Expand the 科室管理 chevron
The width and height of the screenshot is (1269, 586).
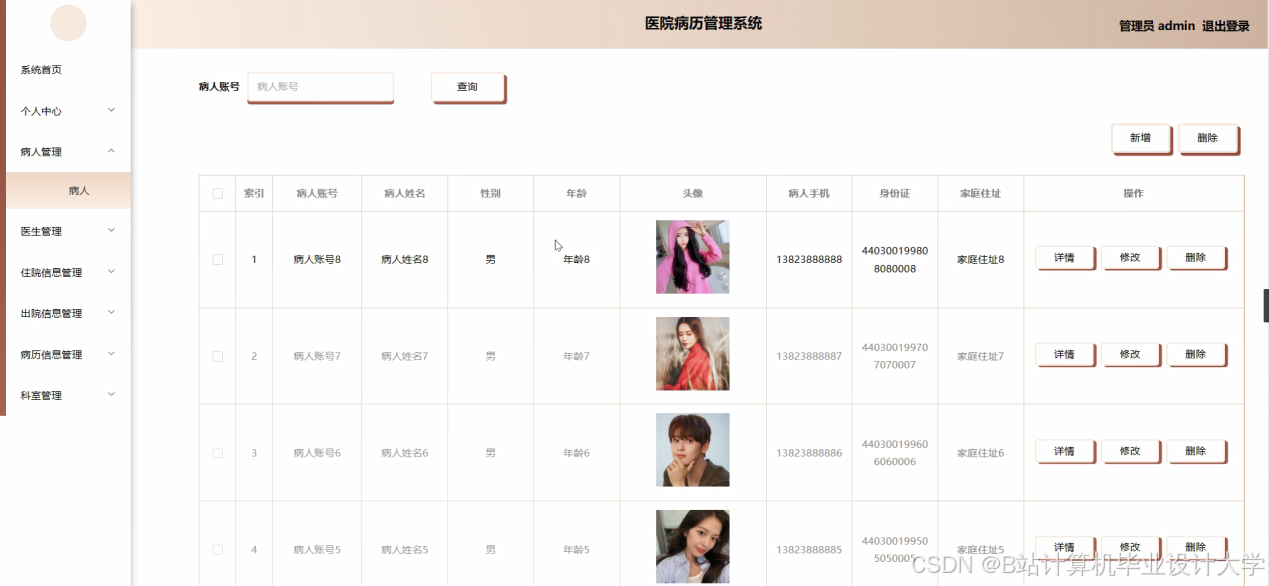point(111,394)
